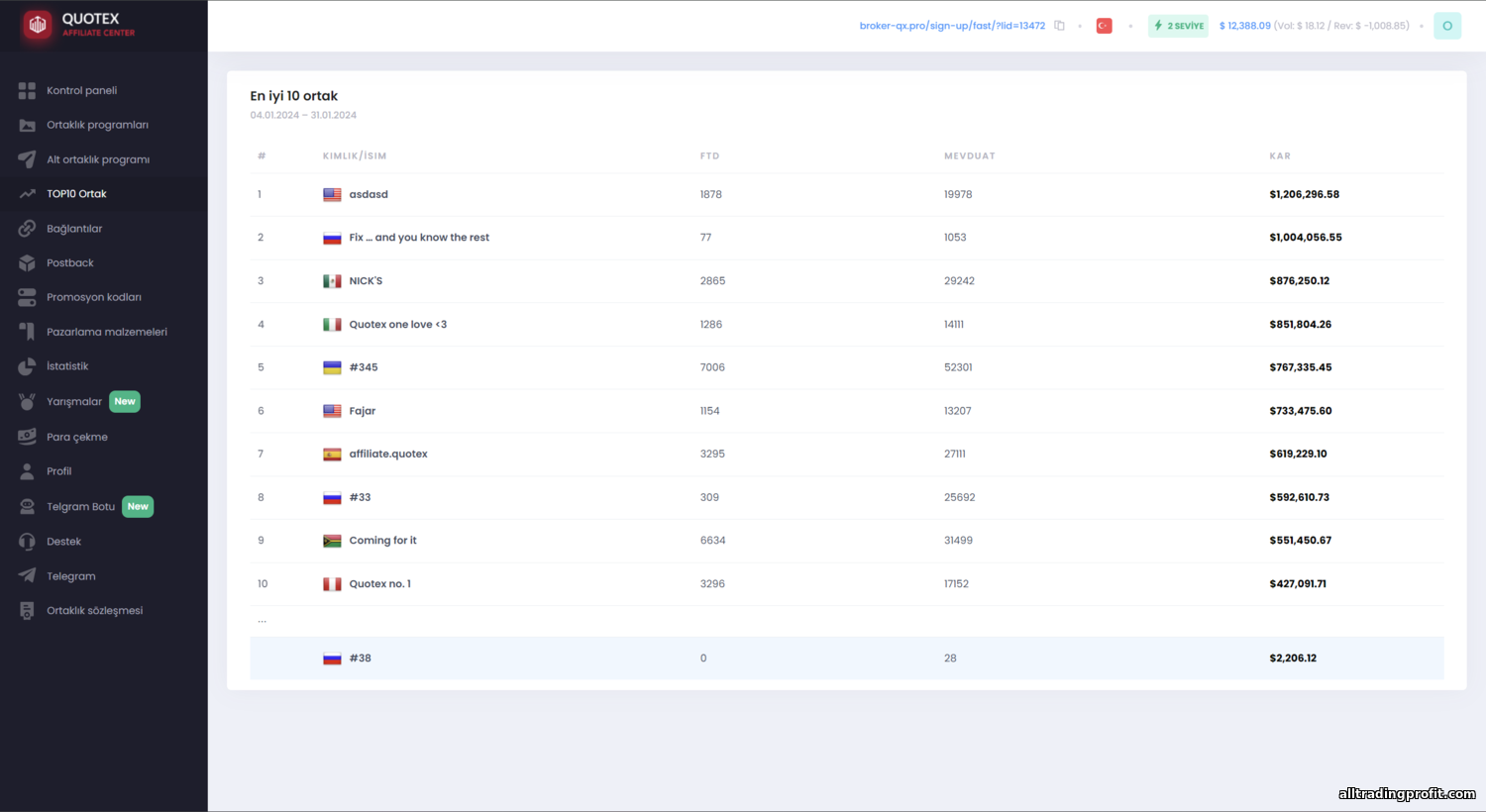Click 'Coming for it' partner name
Screen dimensions: 1486x812
[382, 541]
